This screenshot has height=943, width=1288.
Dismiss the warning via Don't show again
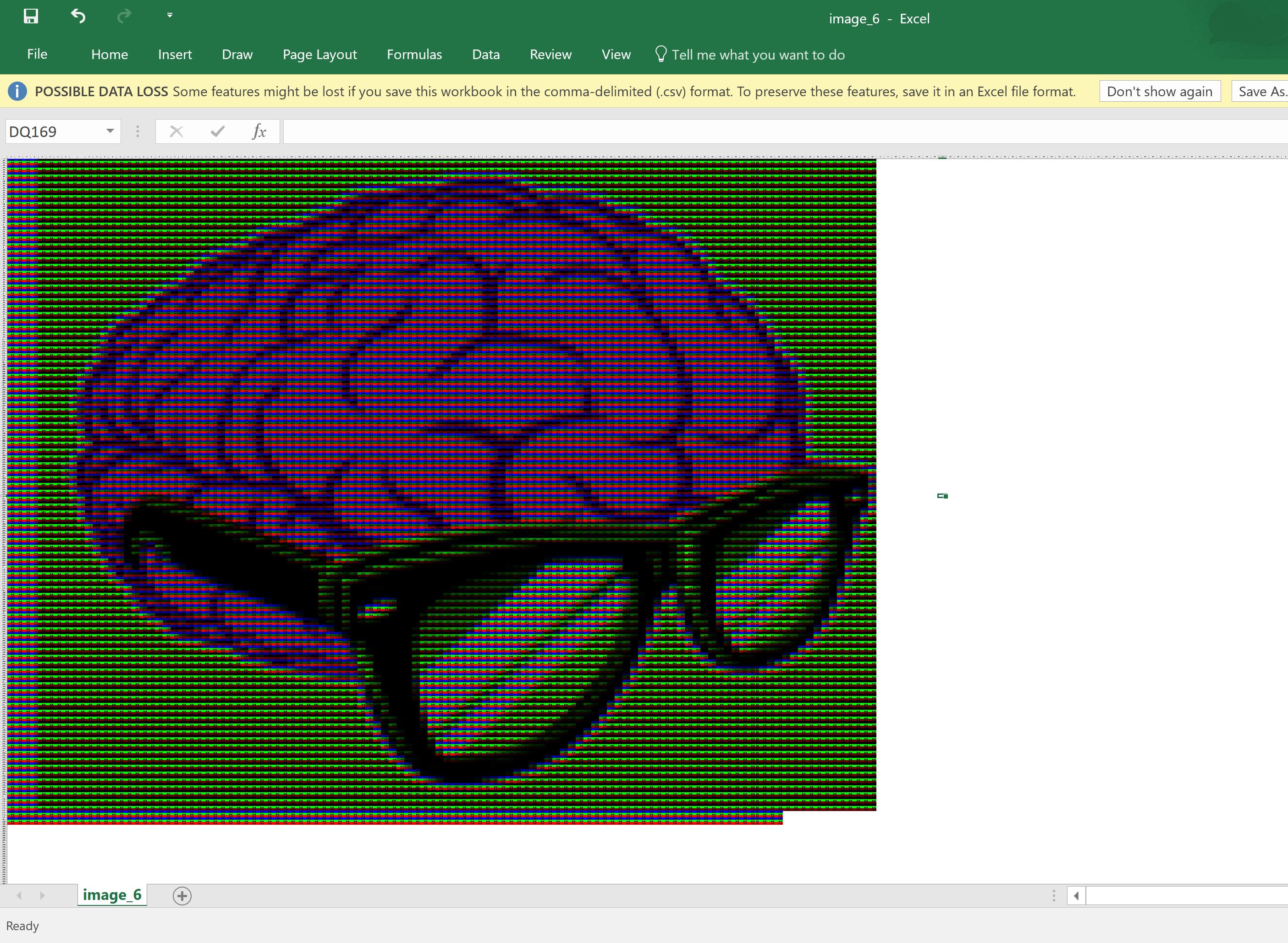1160,91
